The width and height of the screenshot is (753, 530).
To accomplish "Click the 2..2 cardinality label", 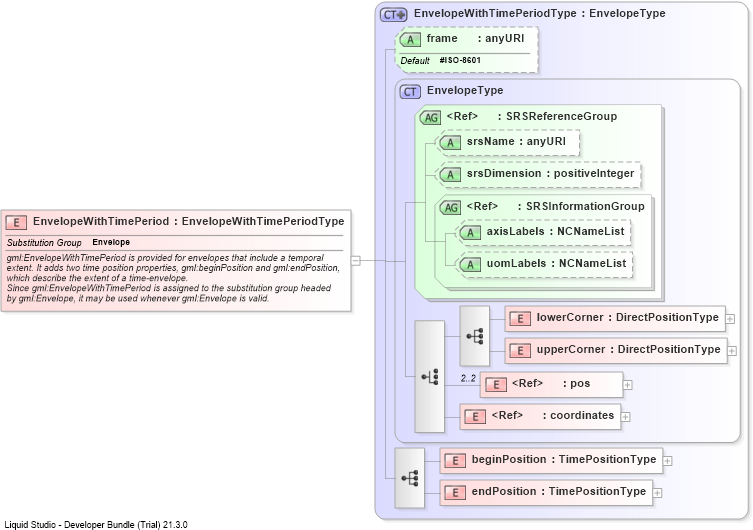I will pos(468,378).
